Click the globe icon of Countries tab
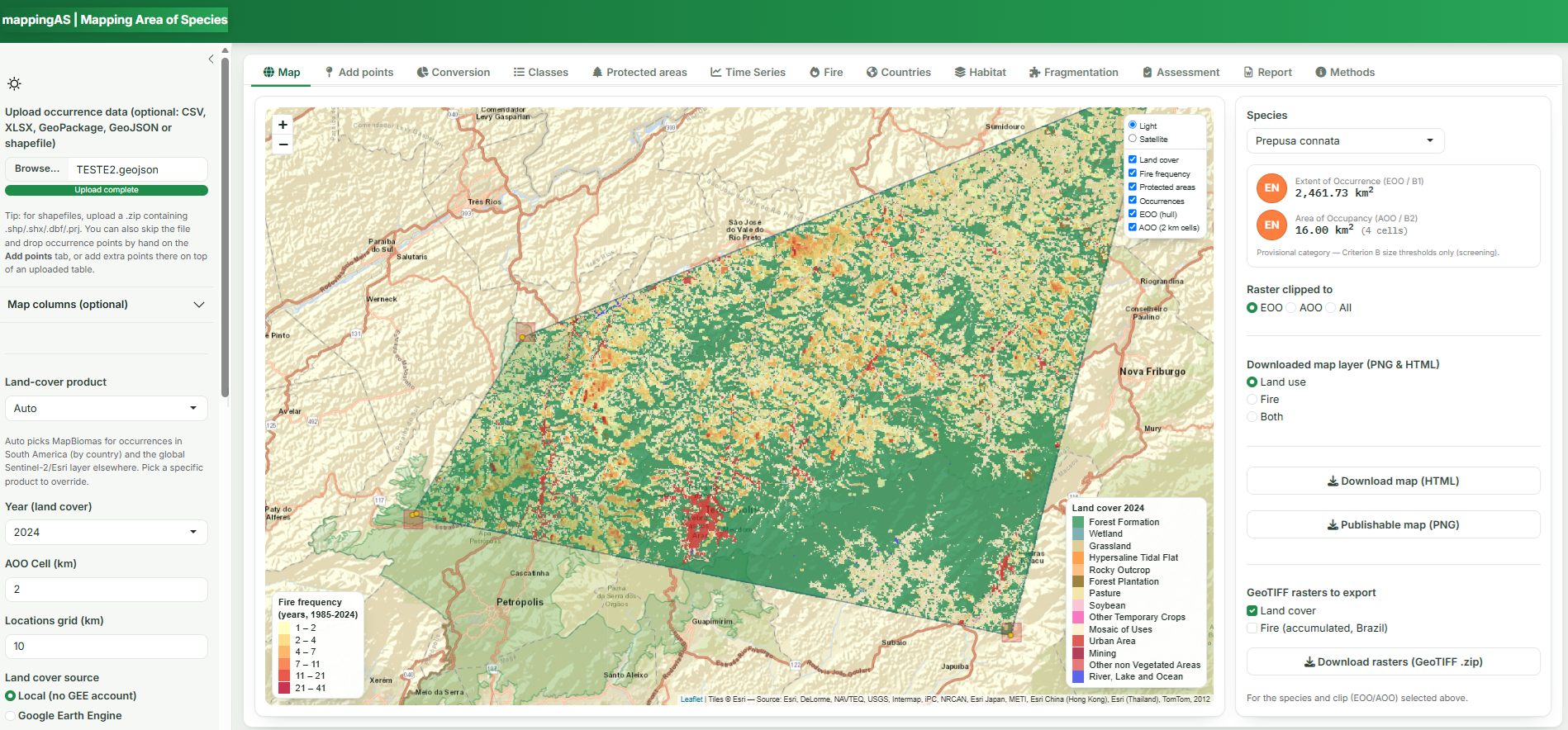1568x730 pixels. pyautogui.click(x=872, y=72)
